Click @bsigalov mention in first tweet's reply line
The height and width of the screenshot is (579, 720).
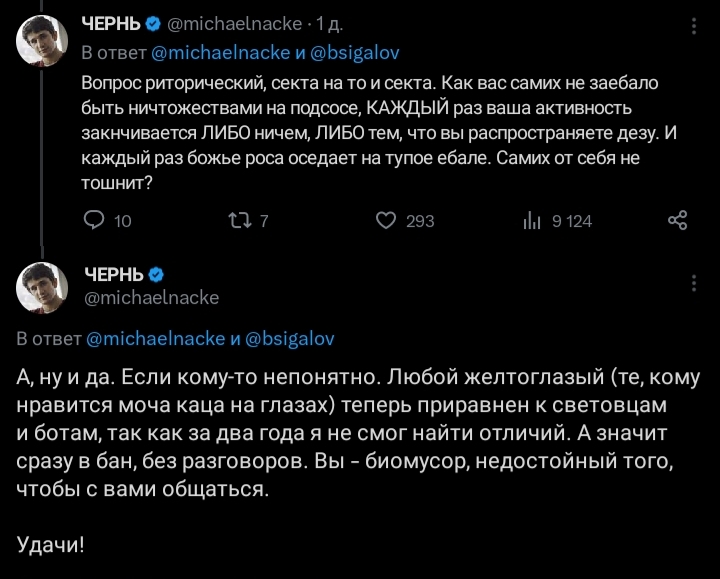(x=355, y=52)
